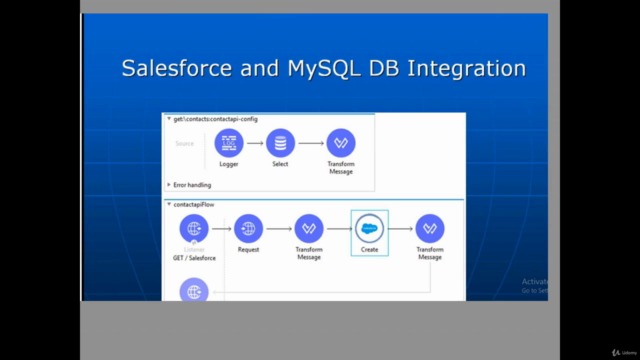
Task: Click the slide title 'Salesforce and MySQL DB Integration'
Action: (324, 68)
